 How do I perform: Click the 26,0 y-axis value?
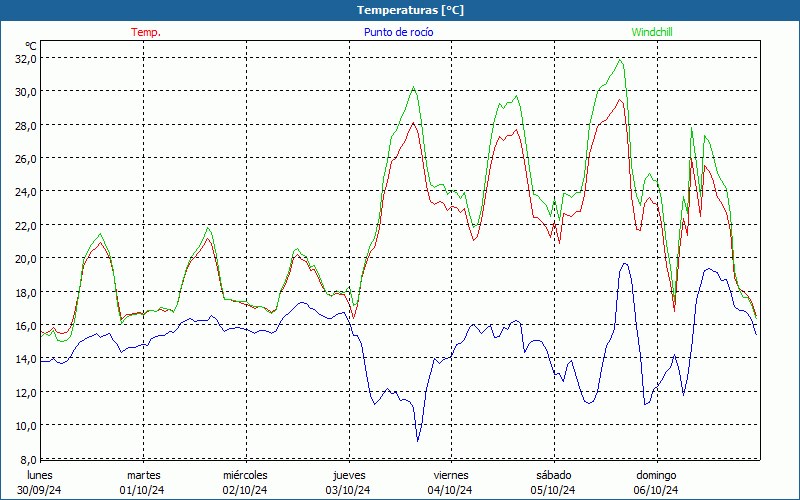(26, 159)
